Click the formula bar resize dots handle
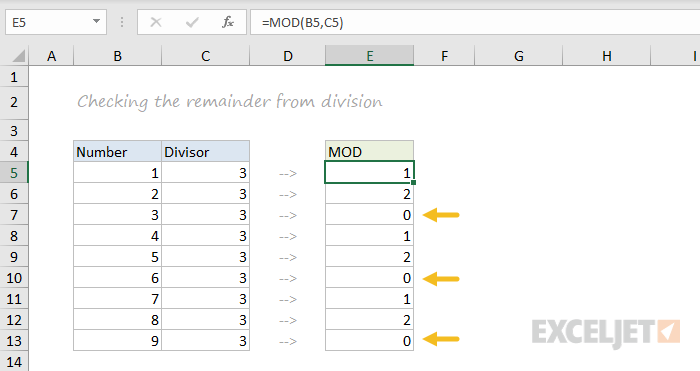This screenshot has width=700, height=371. point(122,22)
